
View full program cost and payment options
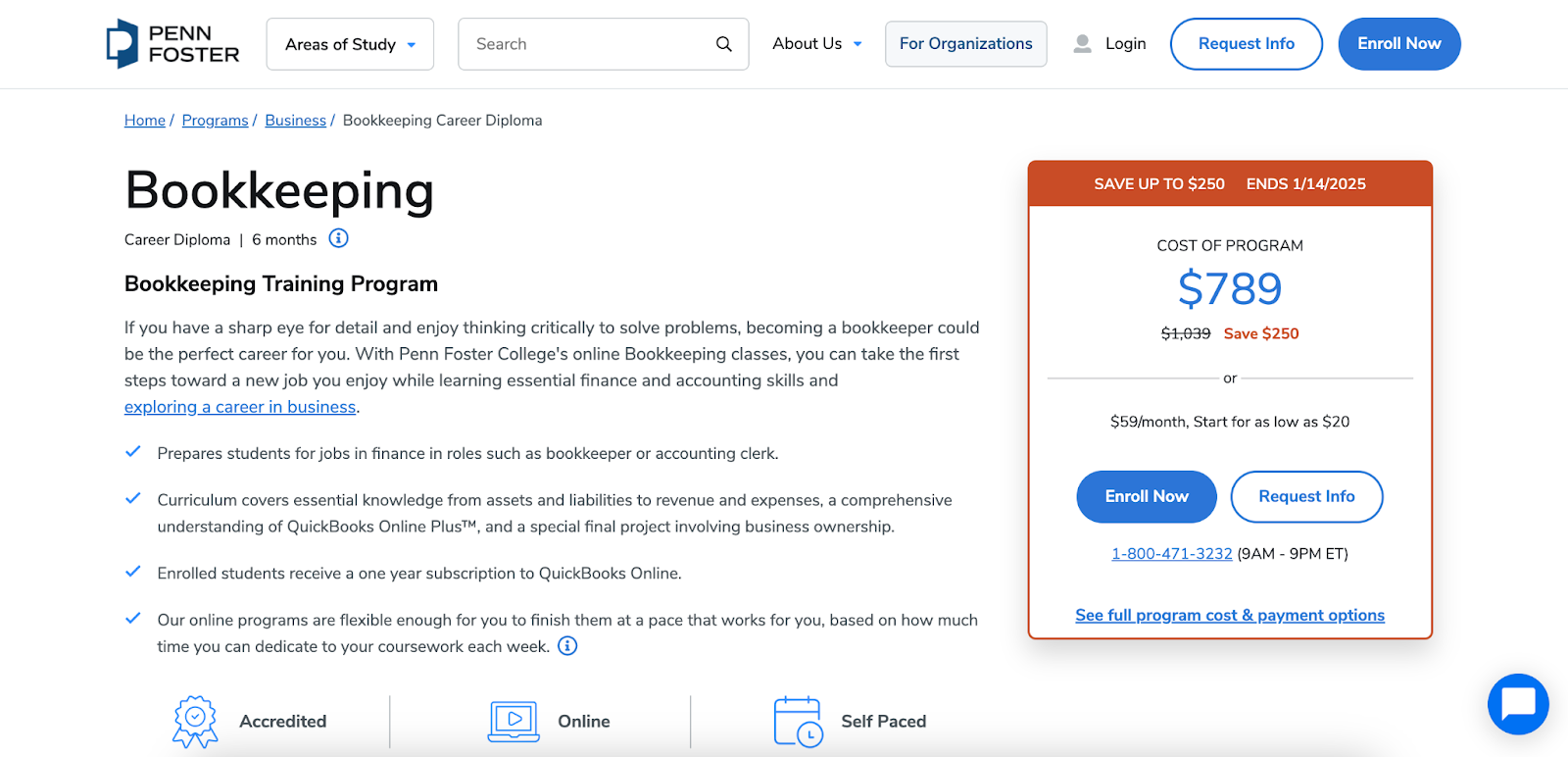pyautogui.click(x=1229, y=615)
